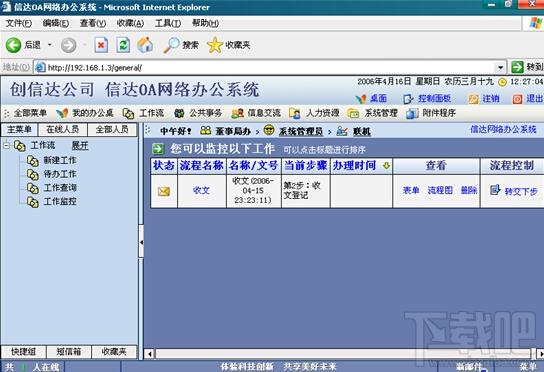Image resolution: width=544 pixels, height=372 pixels.
Task: Open Favorites (收藏夹) star button
Action: tap(228, 45)
